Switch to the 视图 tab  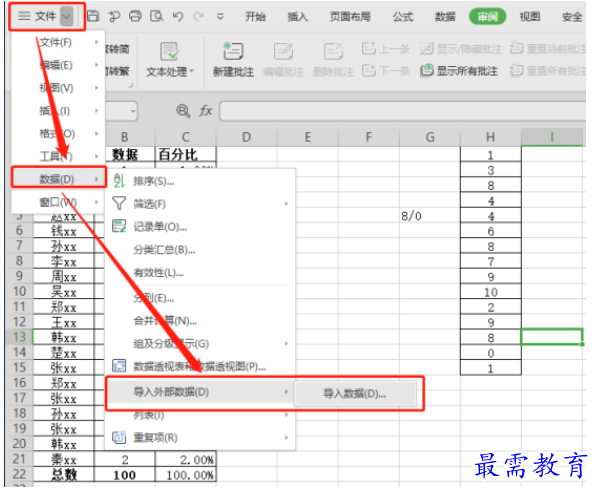tap(530, 17)
